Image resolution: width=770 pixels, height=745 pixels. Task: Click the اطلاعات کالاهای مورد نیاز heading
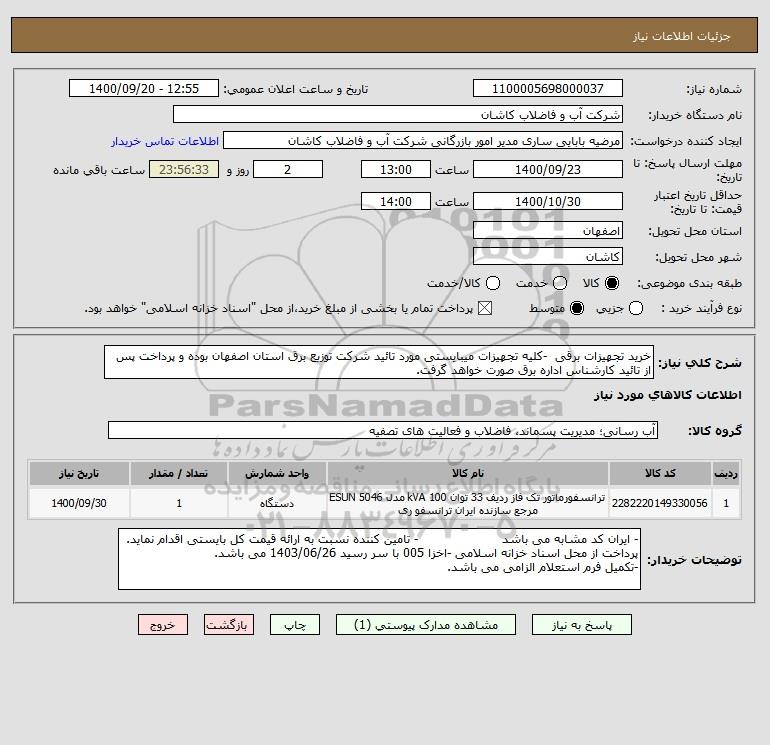click(x=668, y=395)
